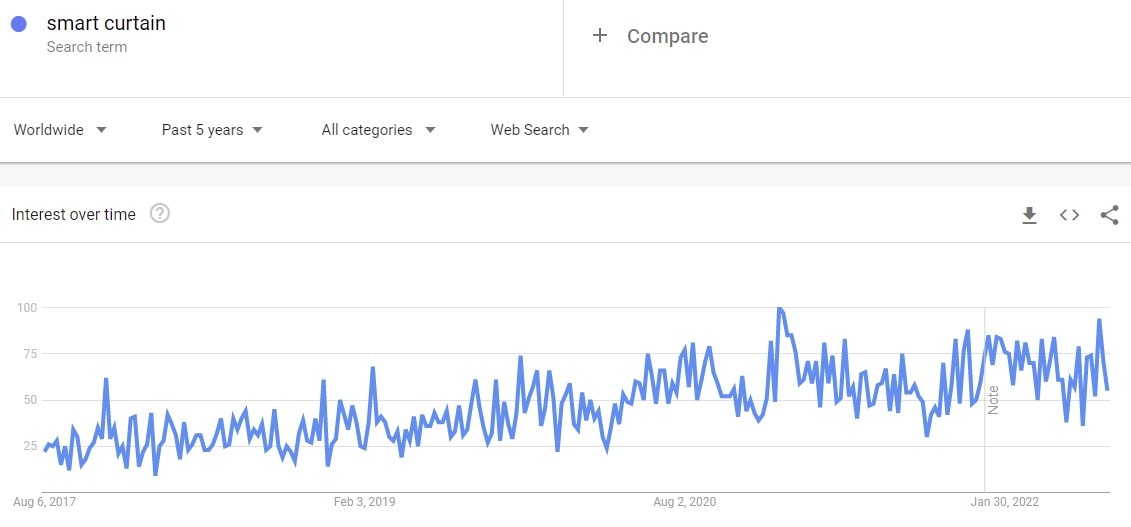Image resolution: width=1131 pixels, height=527 pixels.
Task: Click the highest peak of the trend line
Action: pyautogui.click(x=779, y=309)
